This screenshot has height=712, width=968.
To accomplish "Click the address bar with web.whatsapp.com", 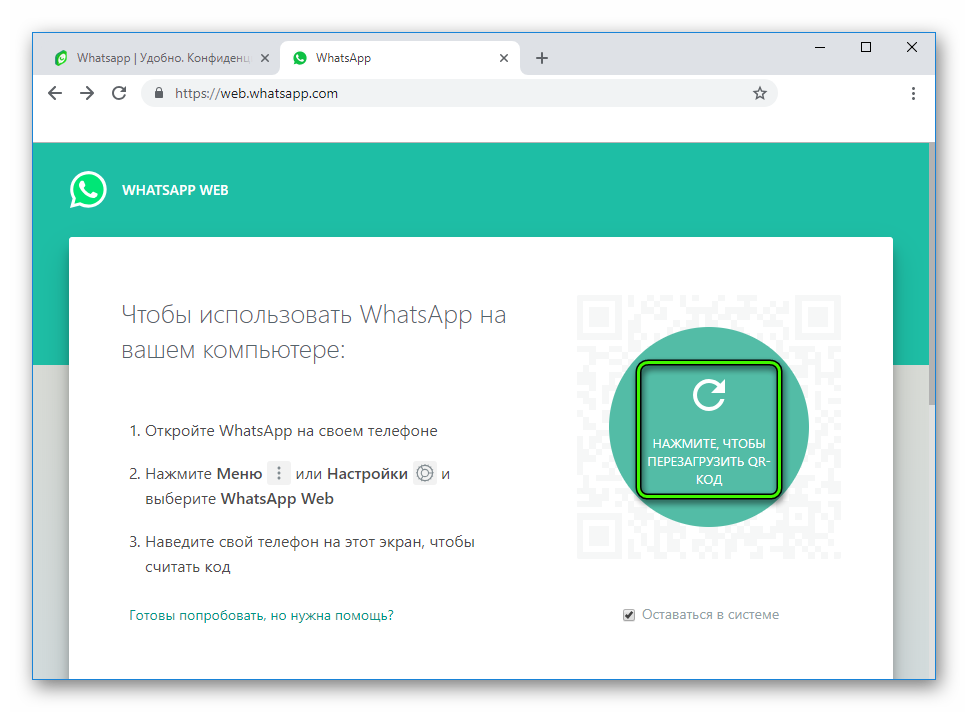I will [459, 93].
